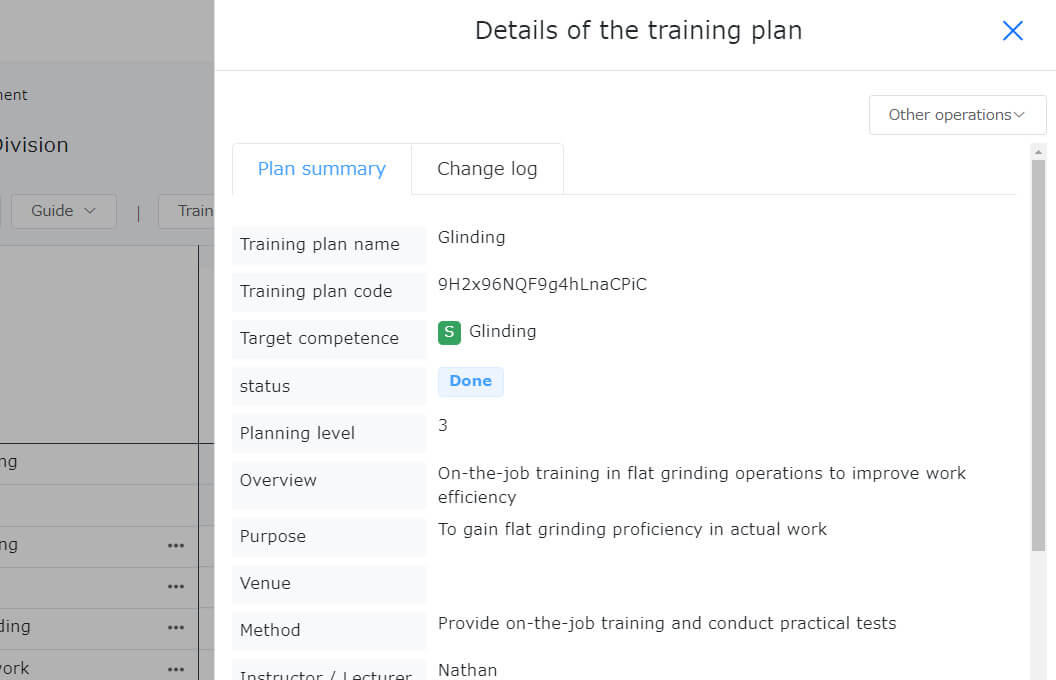Expand the Guide dropdown

coord(63,211)
